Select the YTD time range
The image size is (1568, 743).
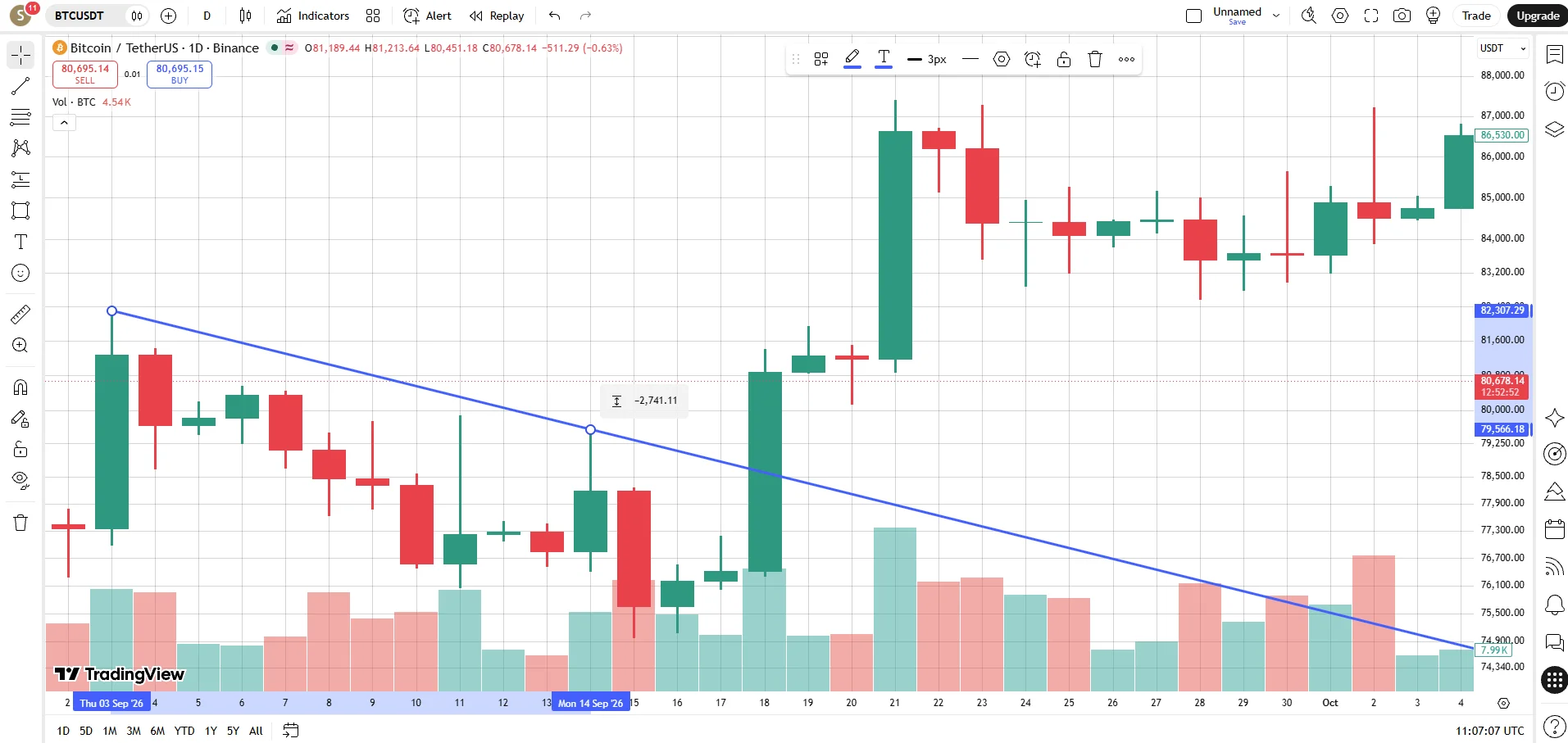click(x=184, y=731)
